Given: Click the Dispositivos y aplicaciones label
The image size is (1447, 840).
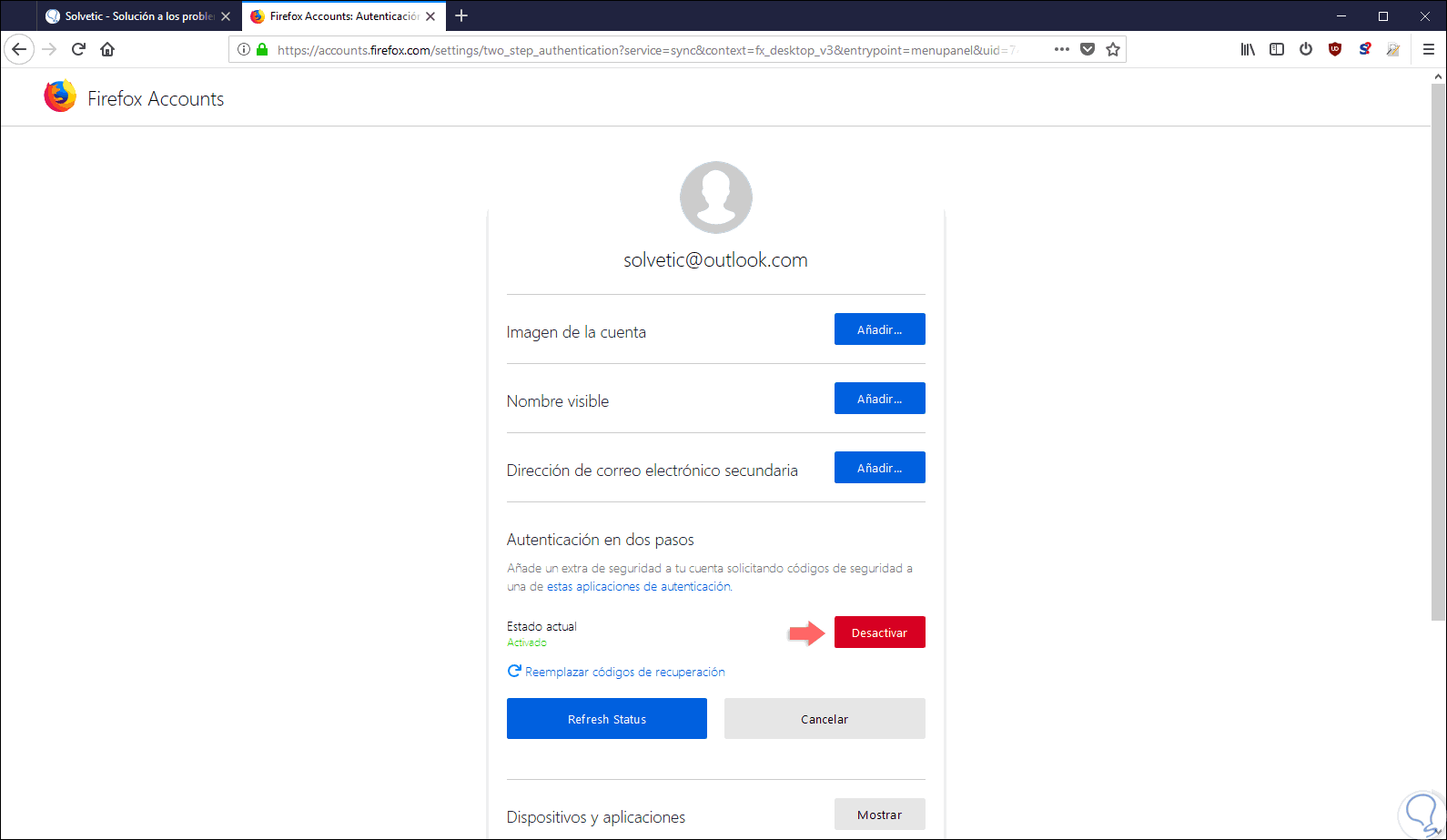Looking at the screenshot, I should tap(596, 817).
